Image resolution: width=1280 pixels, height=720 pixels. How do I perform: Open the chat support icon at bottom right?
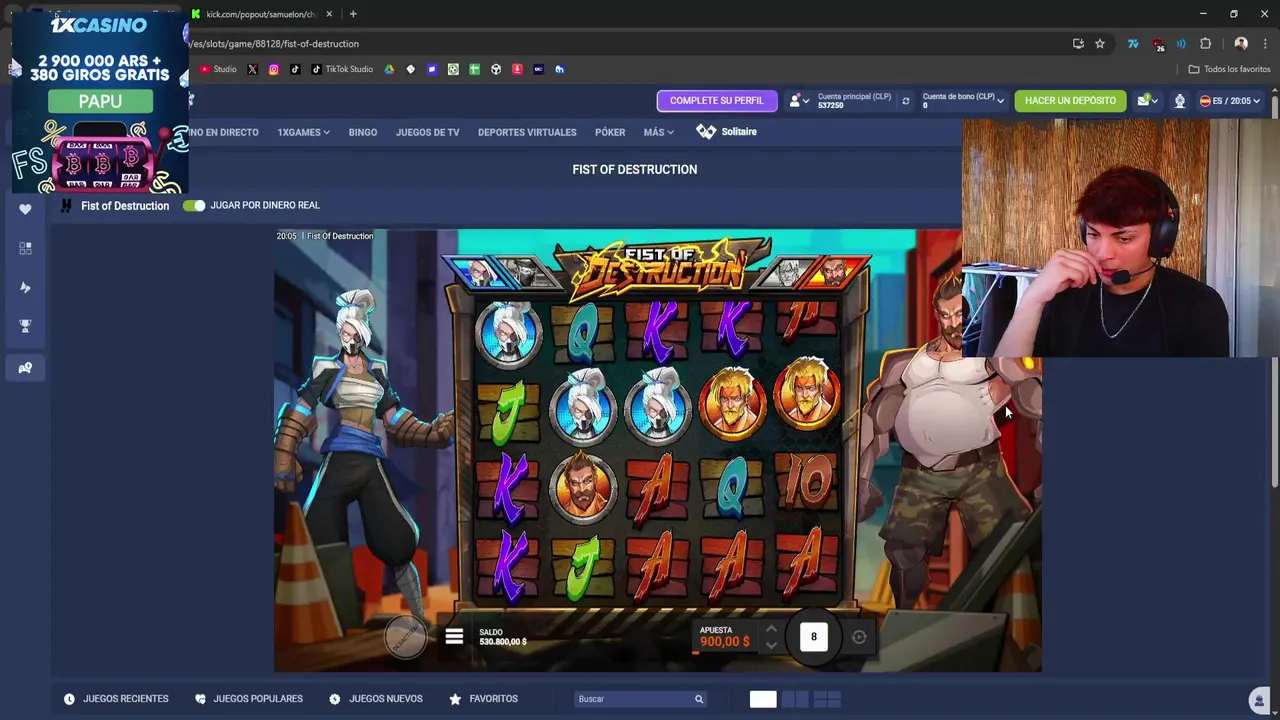(x=1259, y=700)
